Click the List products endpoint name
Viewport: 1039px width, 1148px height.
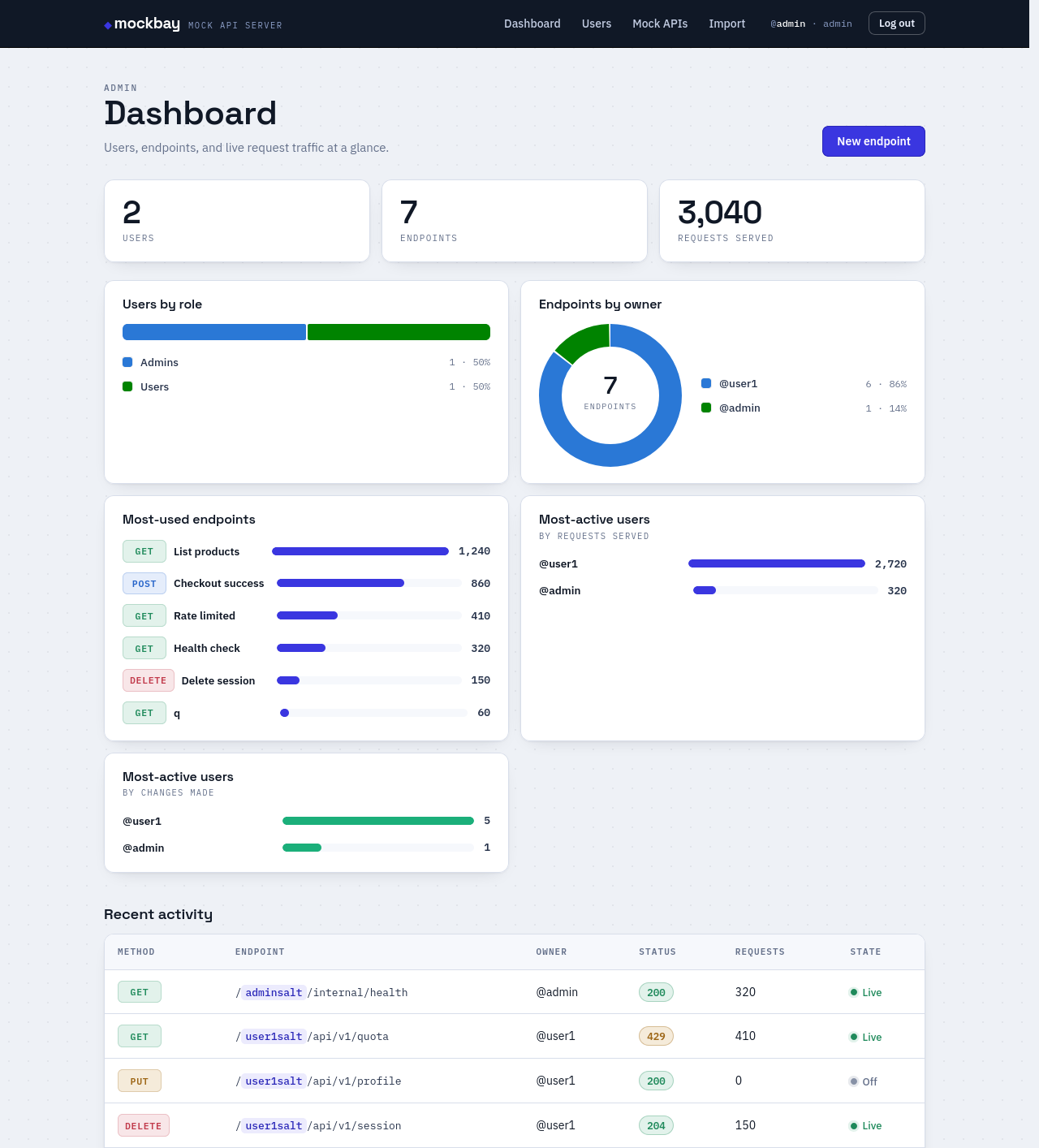[x=207, y=551]
